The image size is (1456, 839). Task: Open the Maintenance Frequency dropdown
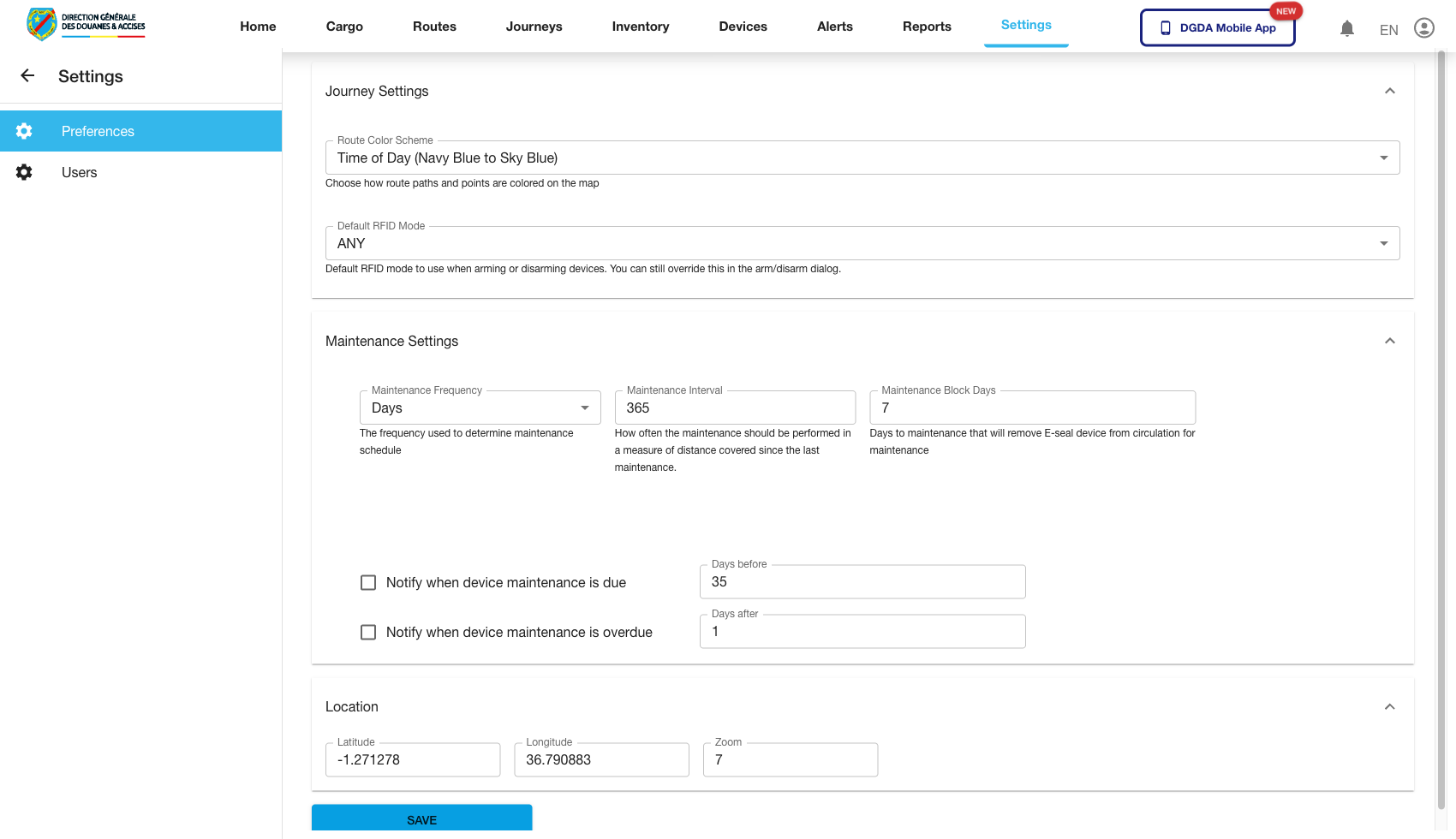pos(585,408)
